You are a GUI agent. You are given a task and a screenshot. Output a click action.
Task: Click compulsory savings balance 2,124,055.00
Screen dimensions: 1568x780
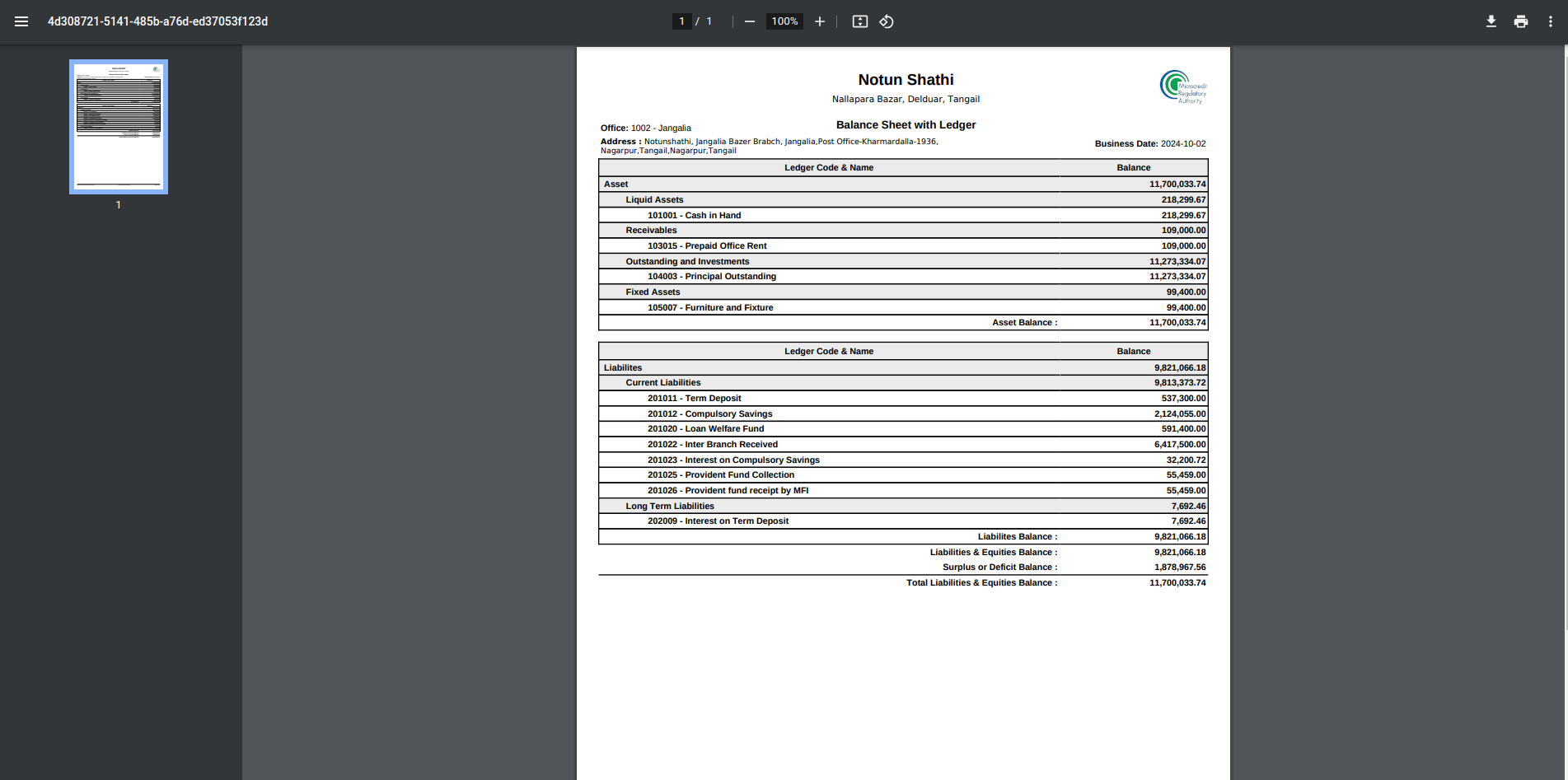(1180, 414)
